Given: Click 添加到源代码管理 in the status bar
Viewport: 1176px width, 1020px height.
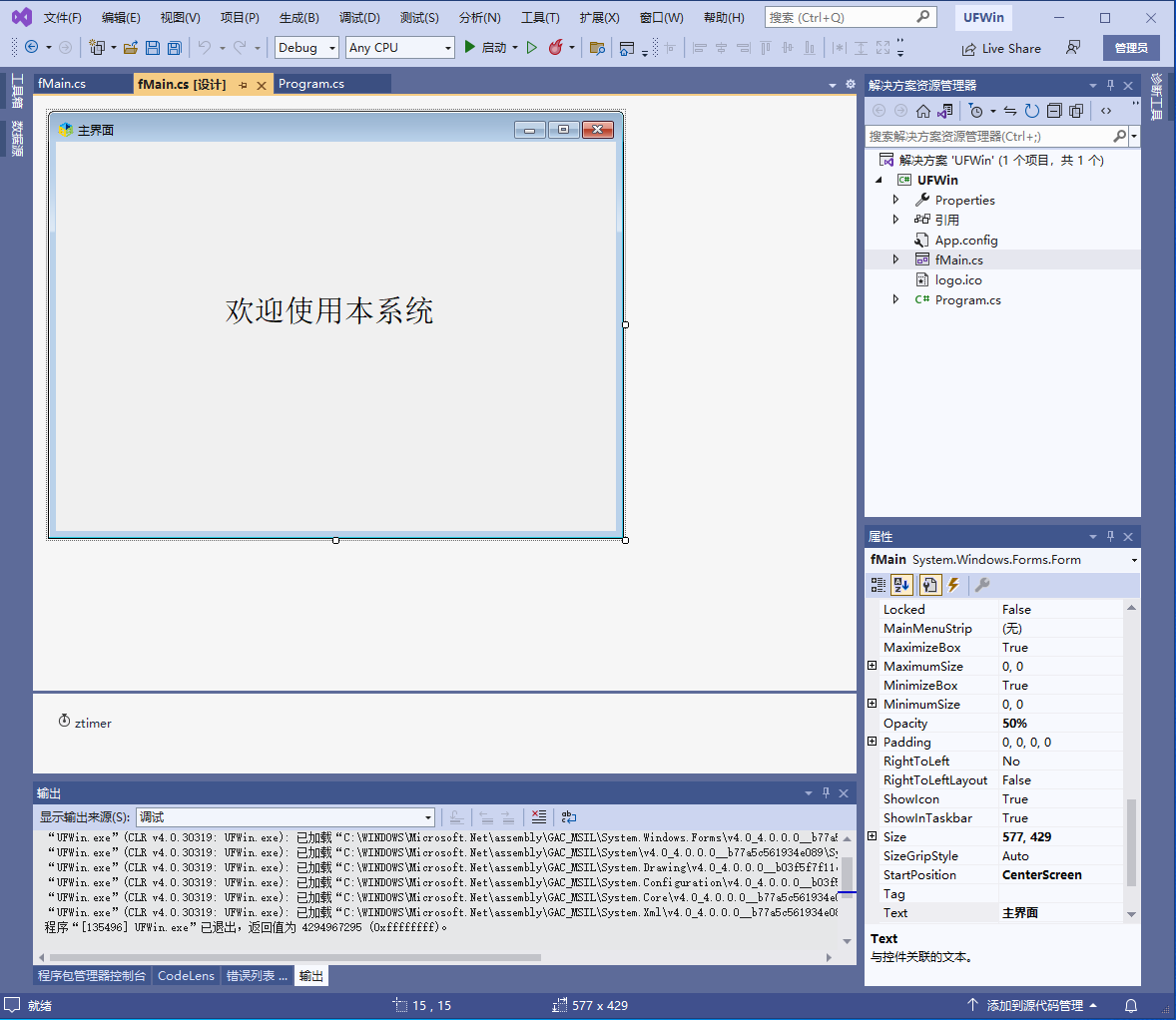Looking at the screenshot, I should [1034, 1006].
